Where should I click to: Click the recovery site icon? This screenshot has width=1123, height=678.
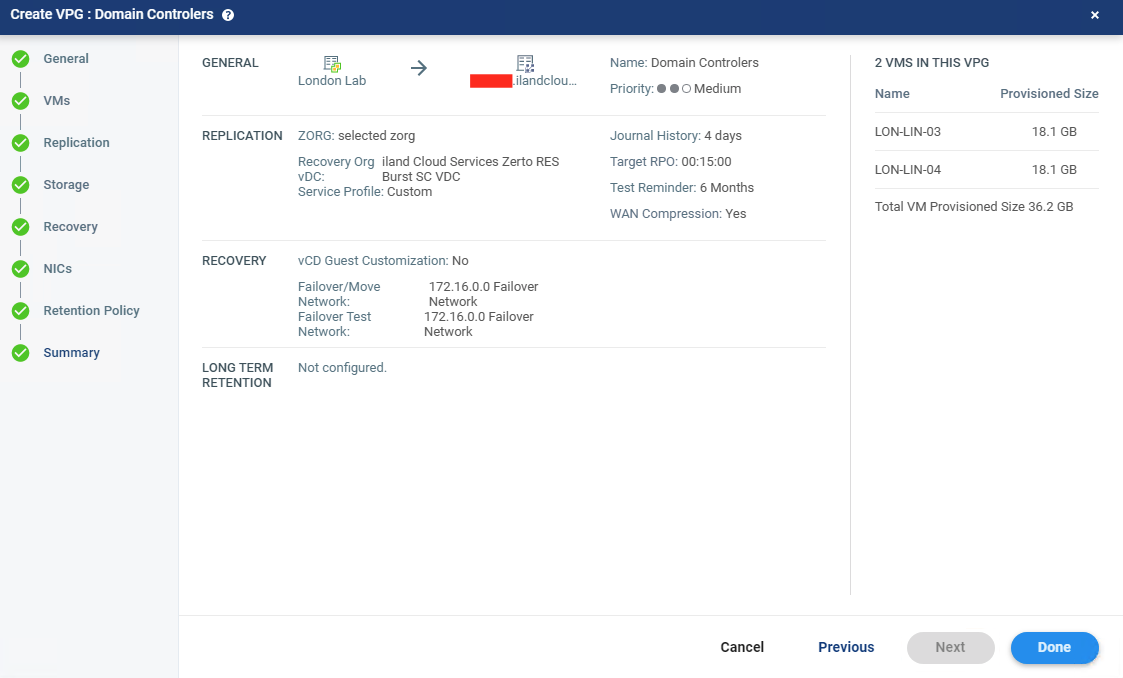pos(525,64)
